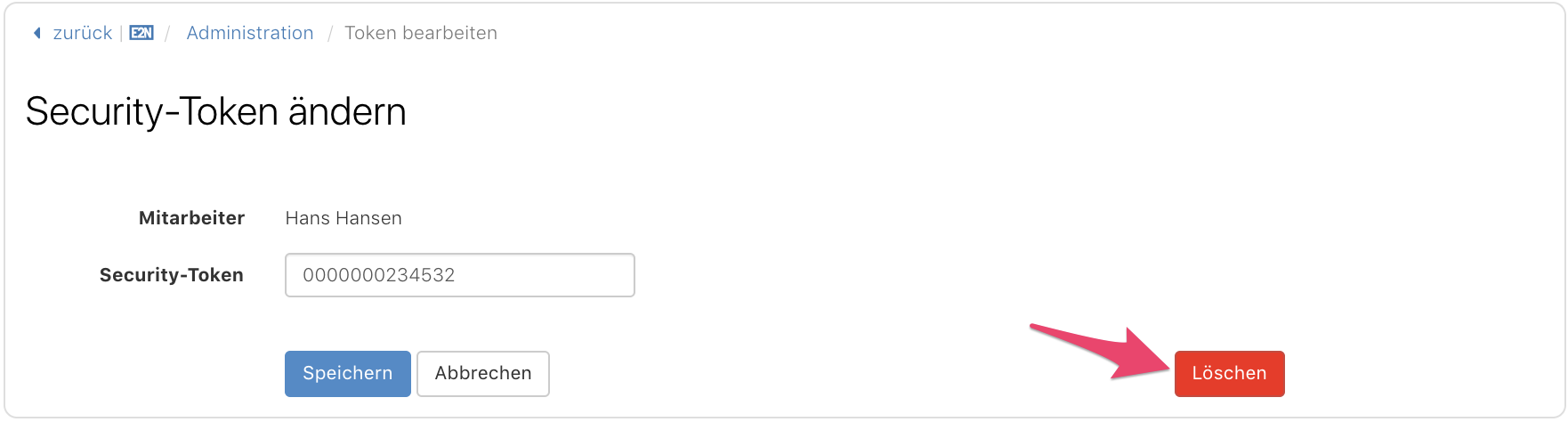This screenshot has height=422, width=1568.
Task: Click the Security-Token ändern heading
Action: click(216, 112)
